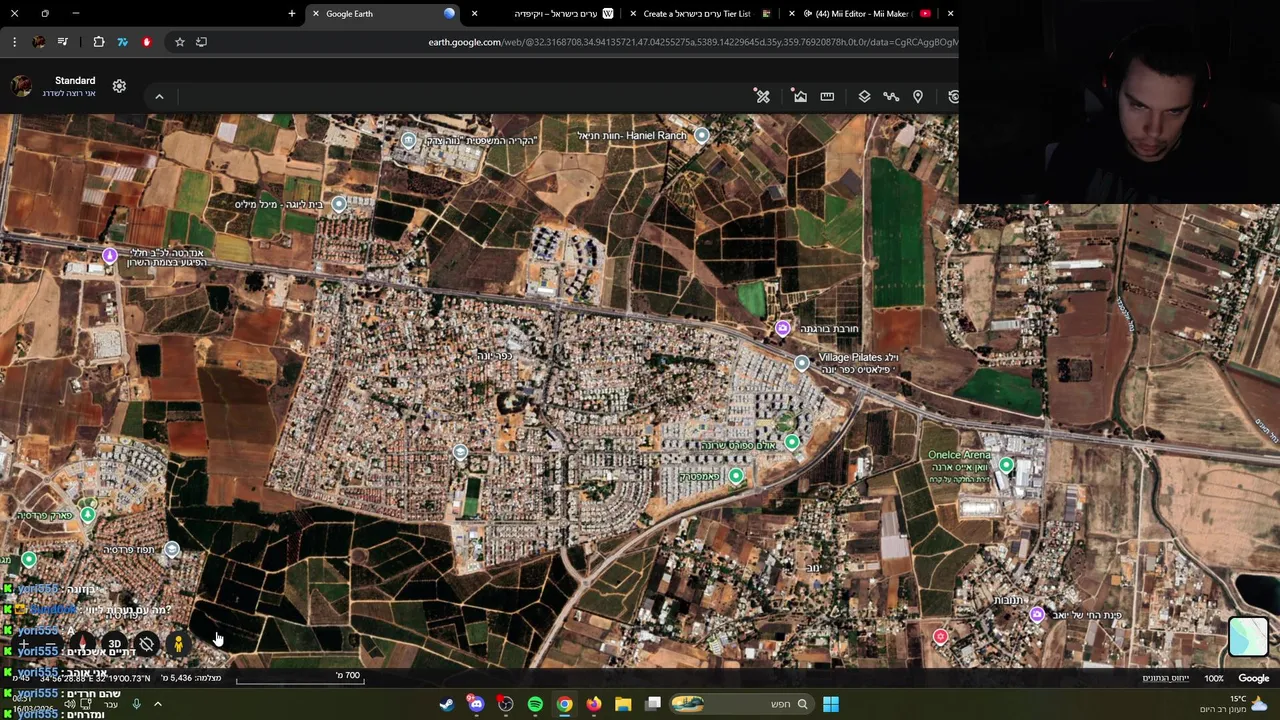Select the add placemark pin tool

(x=918, y=96)
